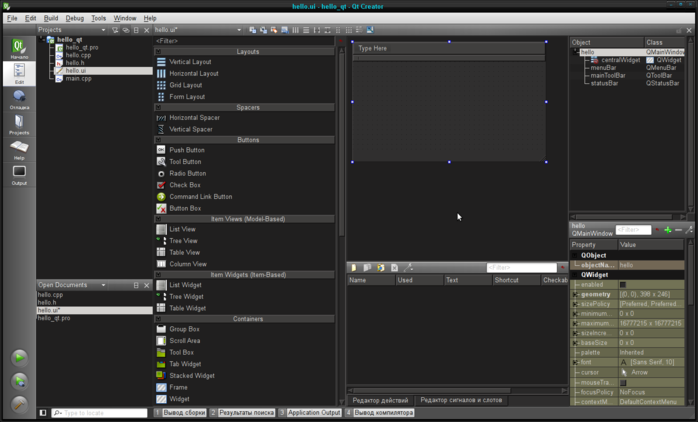The height and width of the screenshot is (422, 698).
Task: Click New action icon in Action Editor
Action: coord(353,268)
